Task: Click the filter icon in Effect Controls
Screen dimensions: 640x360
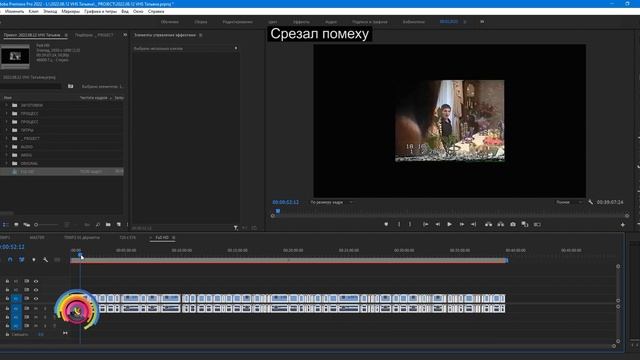Action: 236,228
